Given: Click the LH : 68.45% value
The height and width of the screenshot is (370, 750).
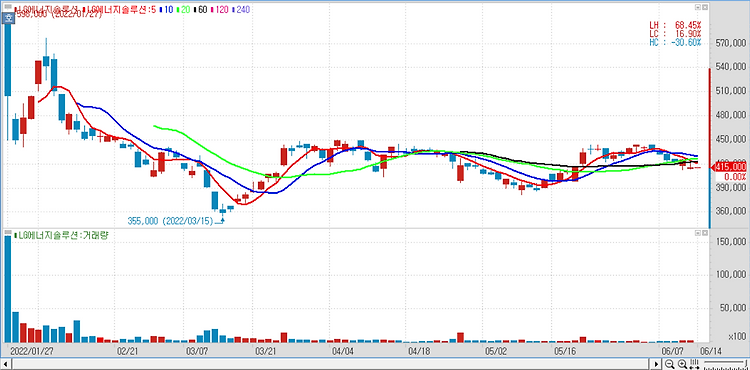Looking at the screenshot, I should click(675, 25).
